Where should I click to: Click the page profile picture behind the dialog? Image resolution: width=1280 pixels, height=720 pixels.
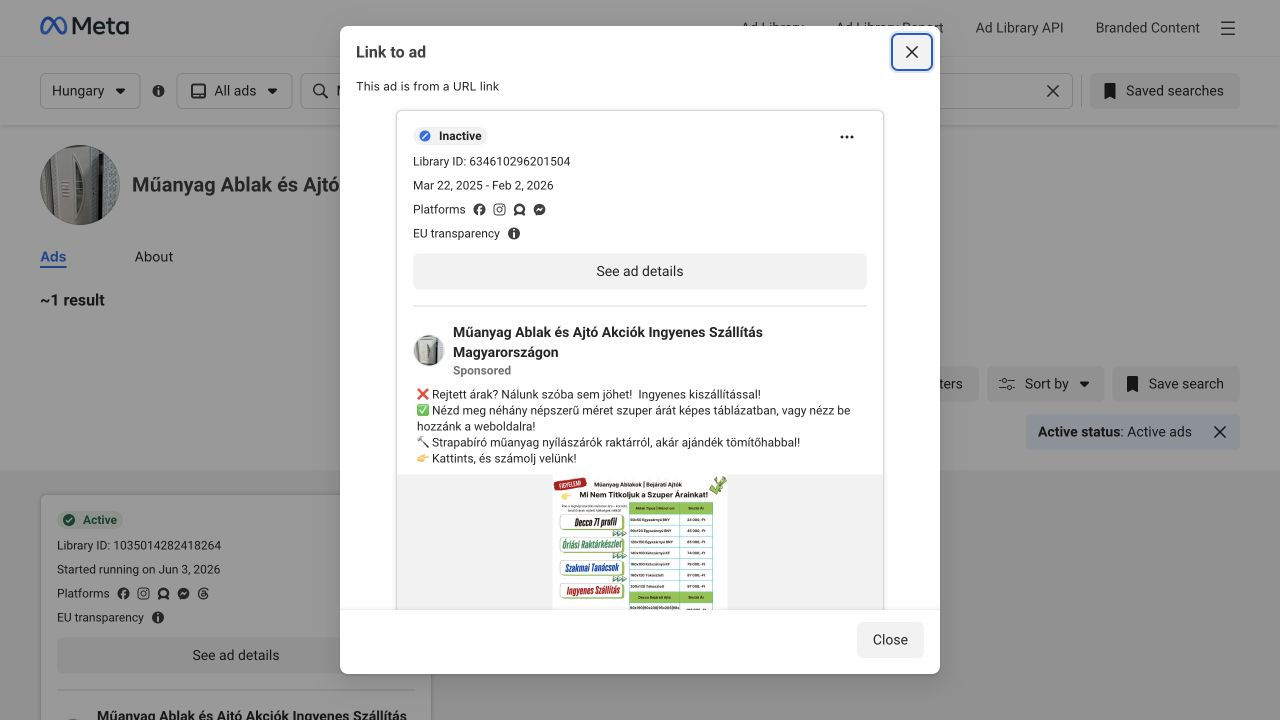(80, 185)
